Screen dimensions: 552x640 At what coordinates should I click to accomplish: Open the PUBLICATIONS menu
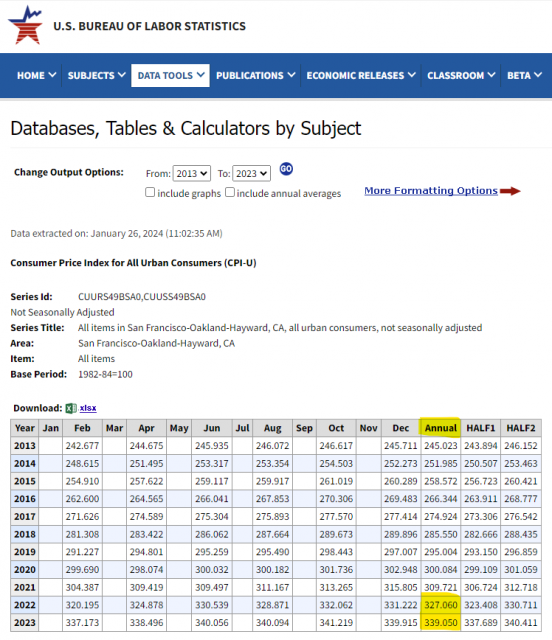tap(255, 76)
